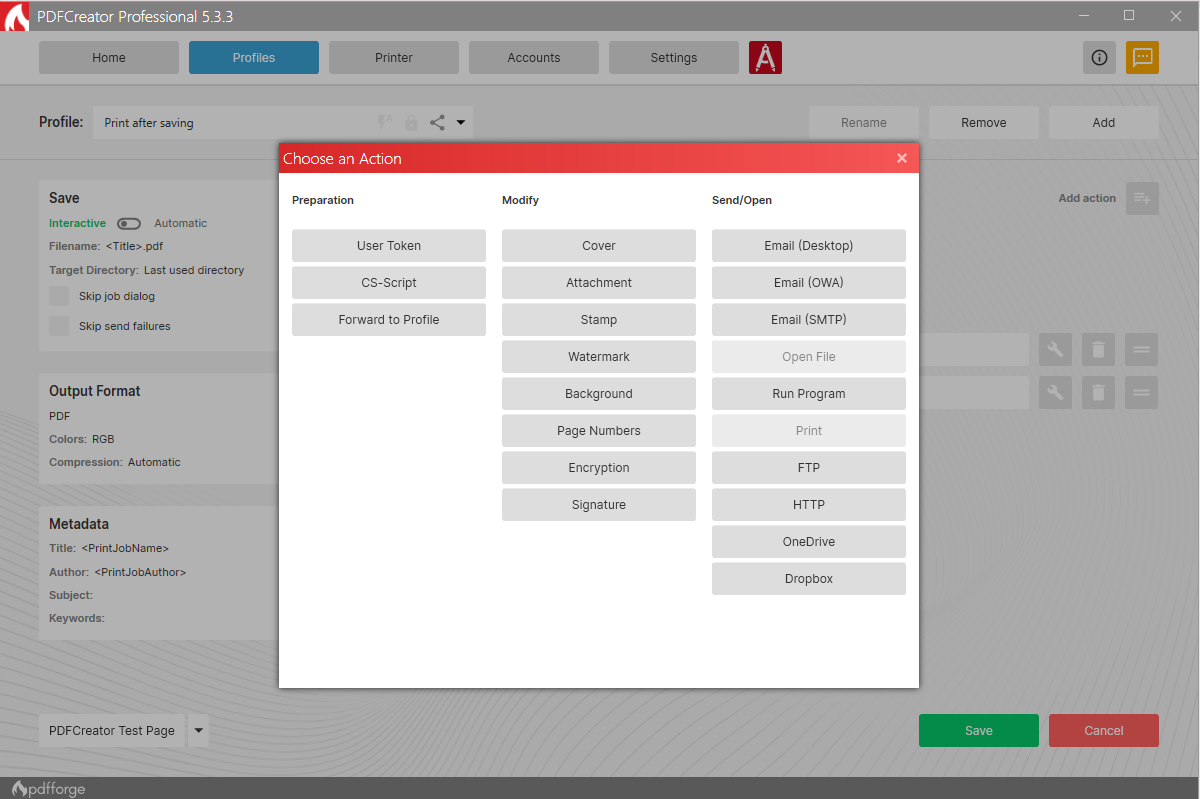The height and width of the screenshot is (799, 1200).
Task: Enable Skip send failures
Action: tap(58, 325)
